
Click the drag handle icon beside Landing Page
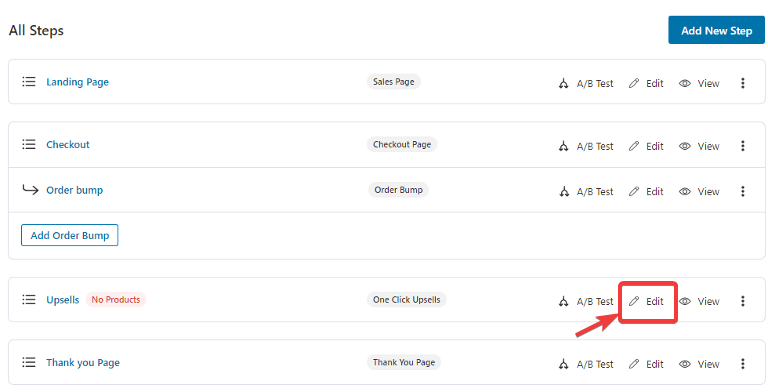pyautogui.click(x=29, y=81)
